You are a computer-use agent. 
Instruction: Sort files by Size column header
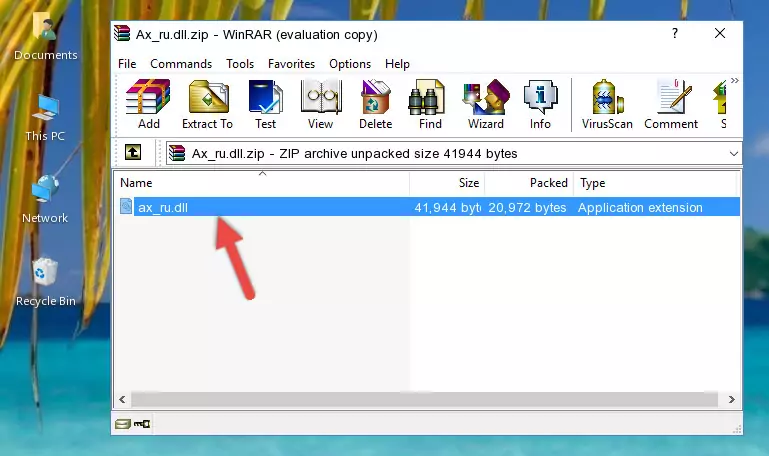[447, 183]
